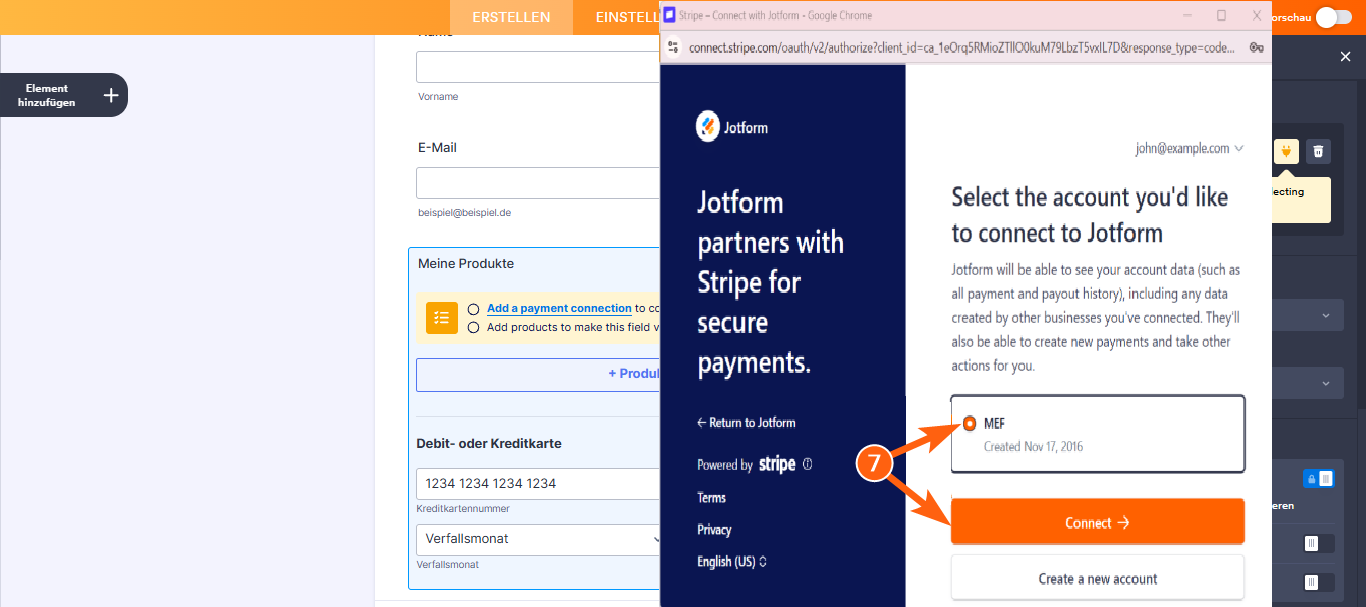Click the Jotform logo in Stripe popup
The width and height of the screenshot is (1366, 607).
click(732, 127)
